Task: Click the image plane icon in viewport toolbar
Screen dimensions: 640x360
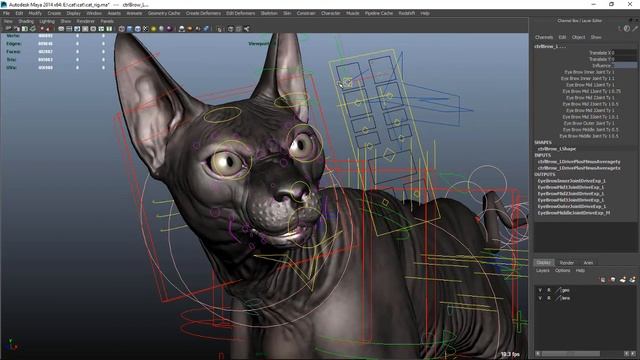Action: 33,29
